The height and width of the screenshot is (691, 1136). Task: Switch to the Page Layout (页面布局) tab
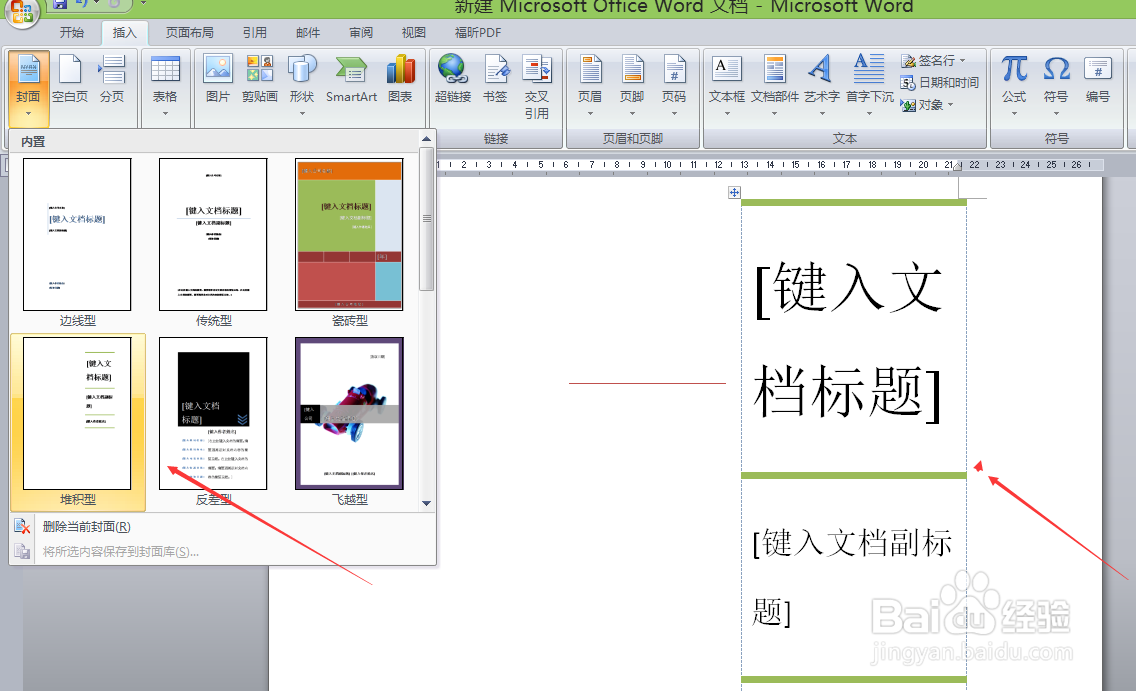tap(190, 33)
